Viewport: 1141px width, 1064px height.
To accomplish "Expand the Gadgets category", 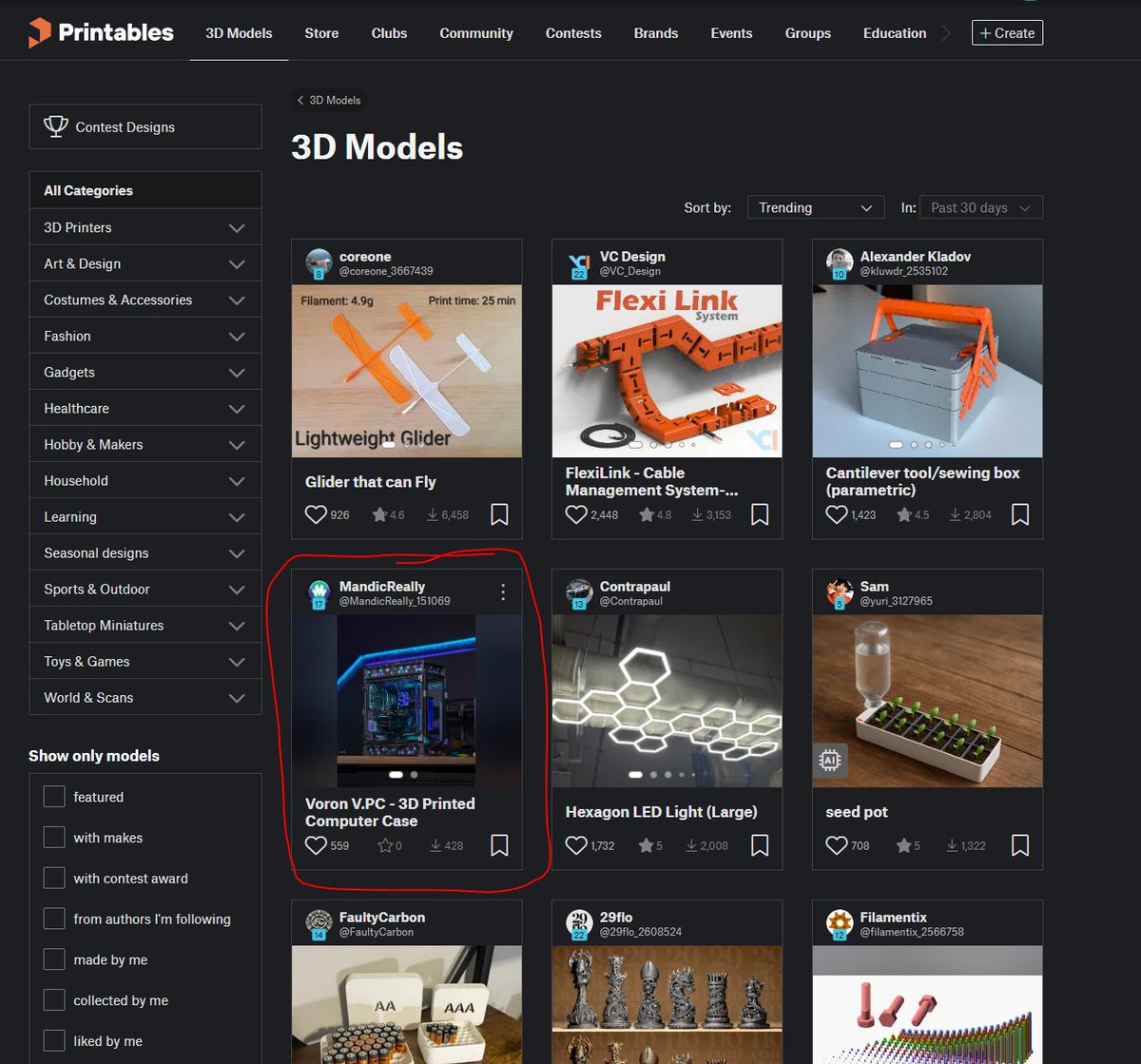I will click(237, 373).
